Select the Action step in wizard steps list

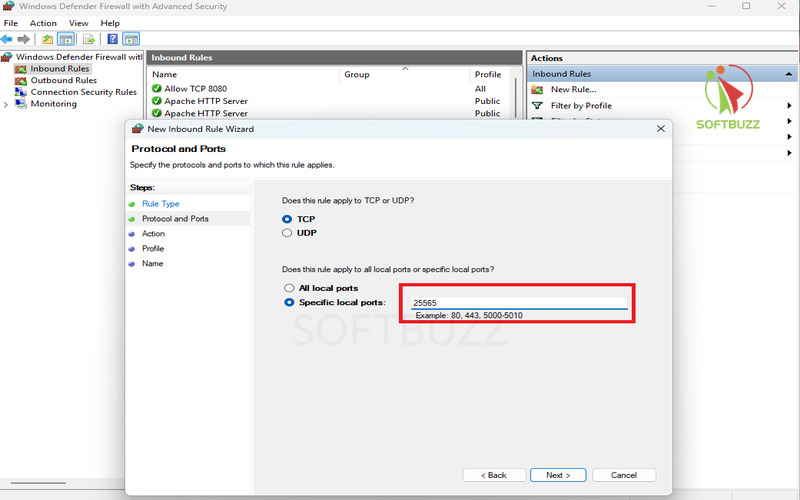coord(153,233)
